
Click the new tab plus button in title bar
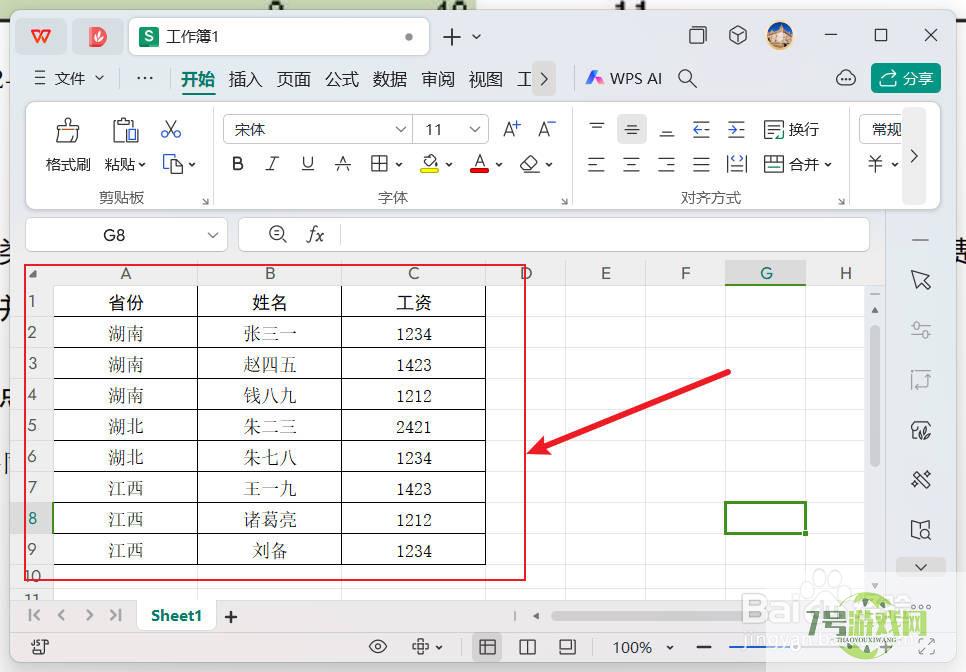pos(452,37)
